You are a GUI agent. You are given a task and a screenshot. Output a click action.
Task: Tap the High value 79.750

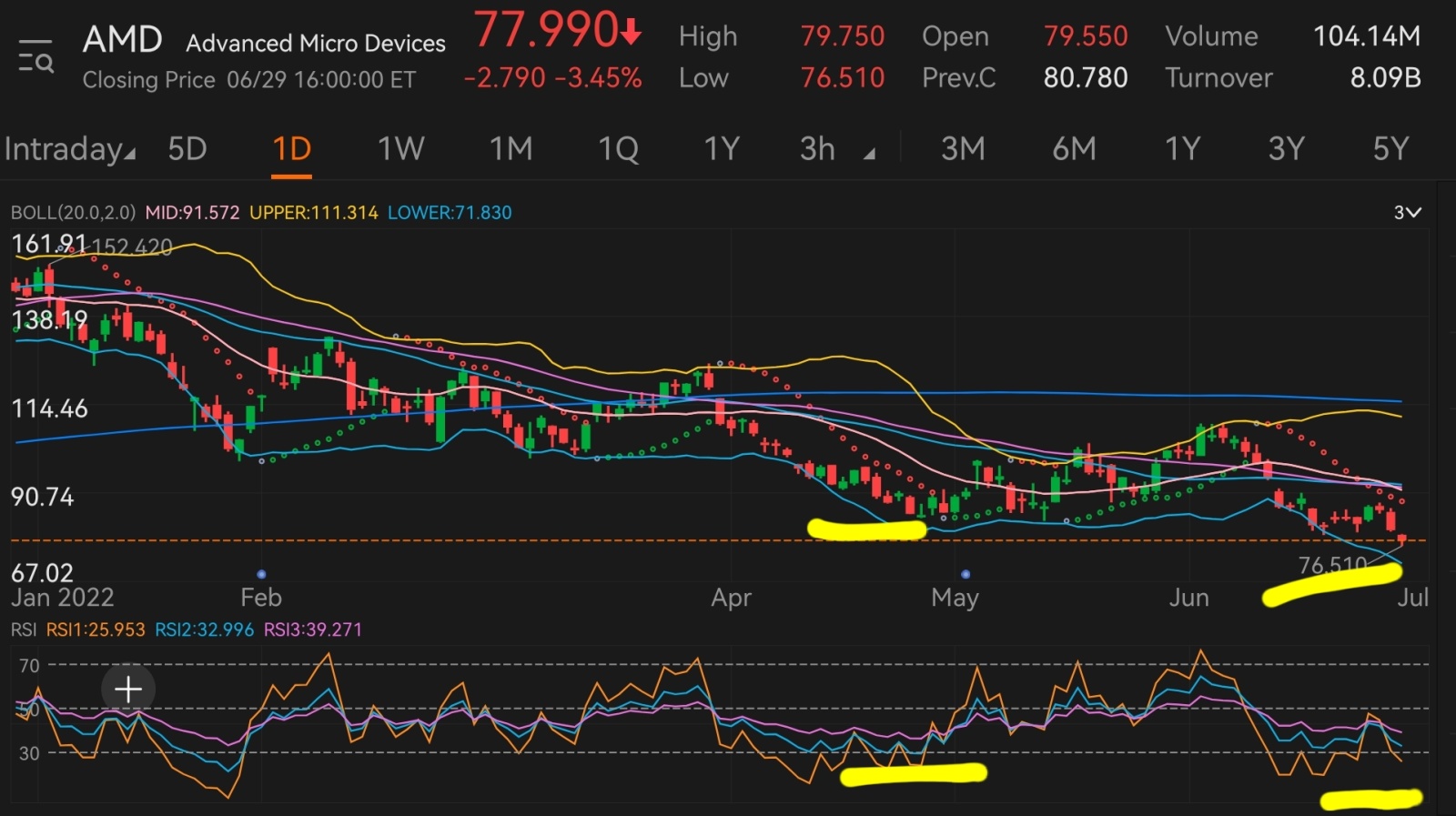842,36
